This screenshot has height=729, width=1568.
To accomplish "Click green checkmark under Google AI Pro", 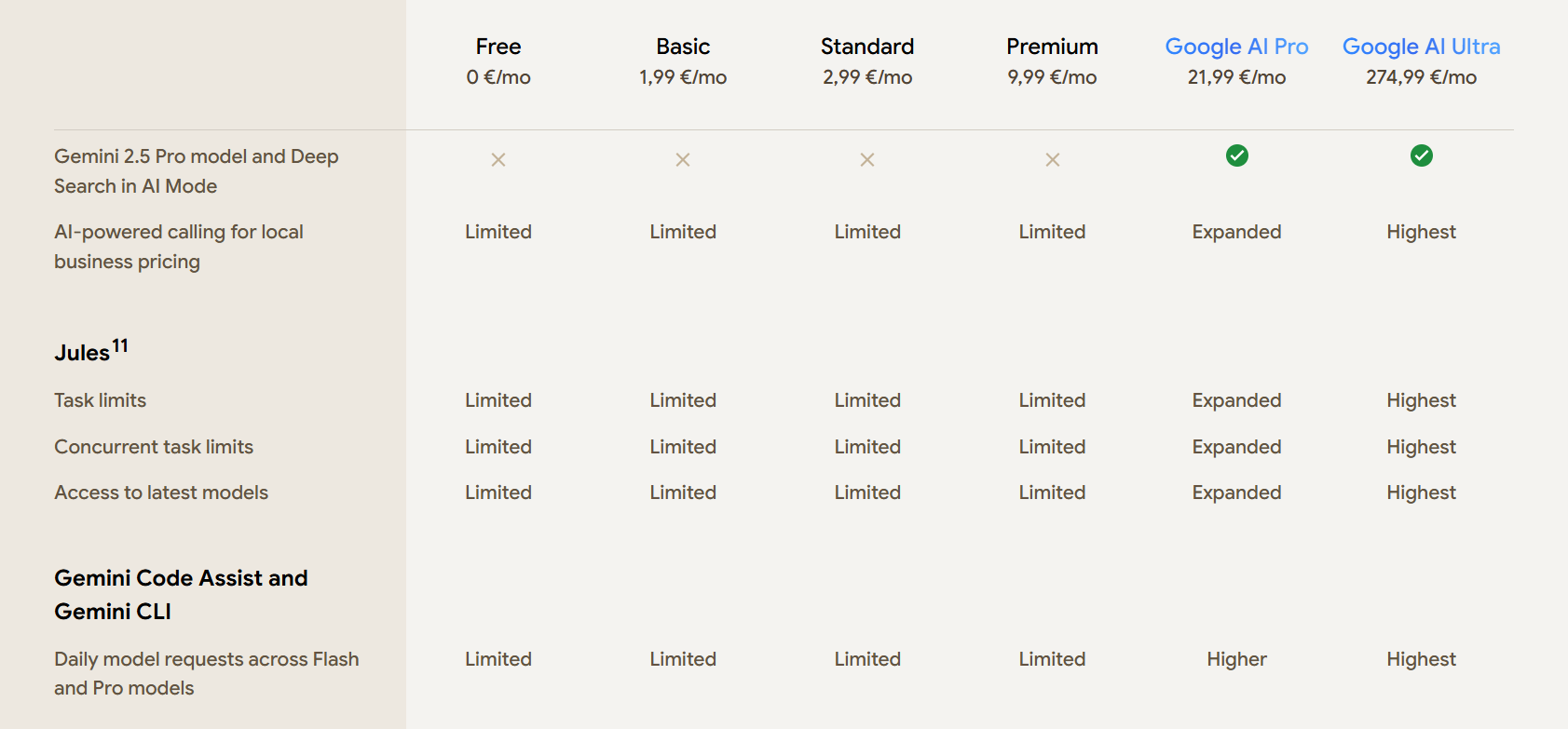I will (1236, 155).
